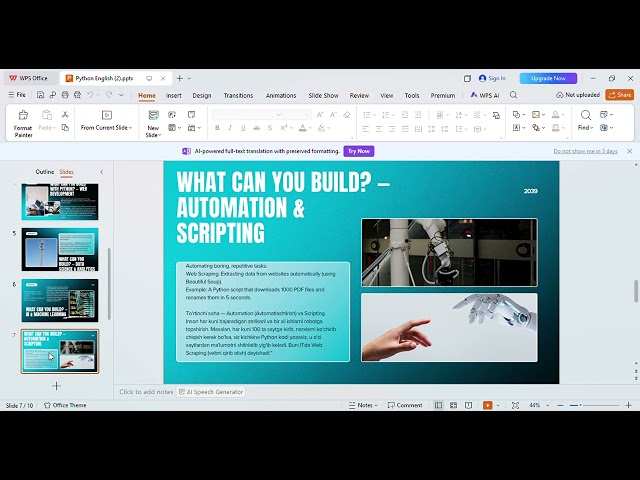Expand the slideshow options arrow in status bar

[x=498, y=405]
